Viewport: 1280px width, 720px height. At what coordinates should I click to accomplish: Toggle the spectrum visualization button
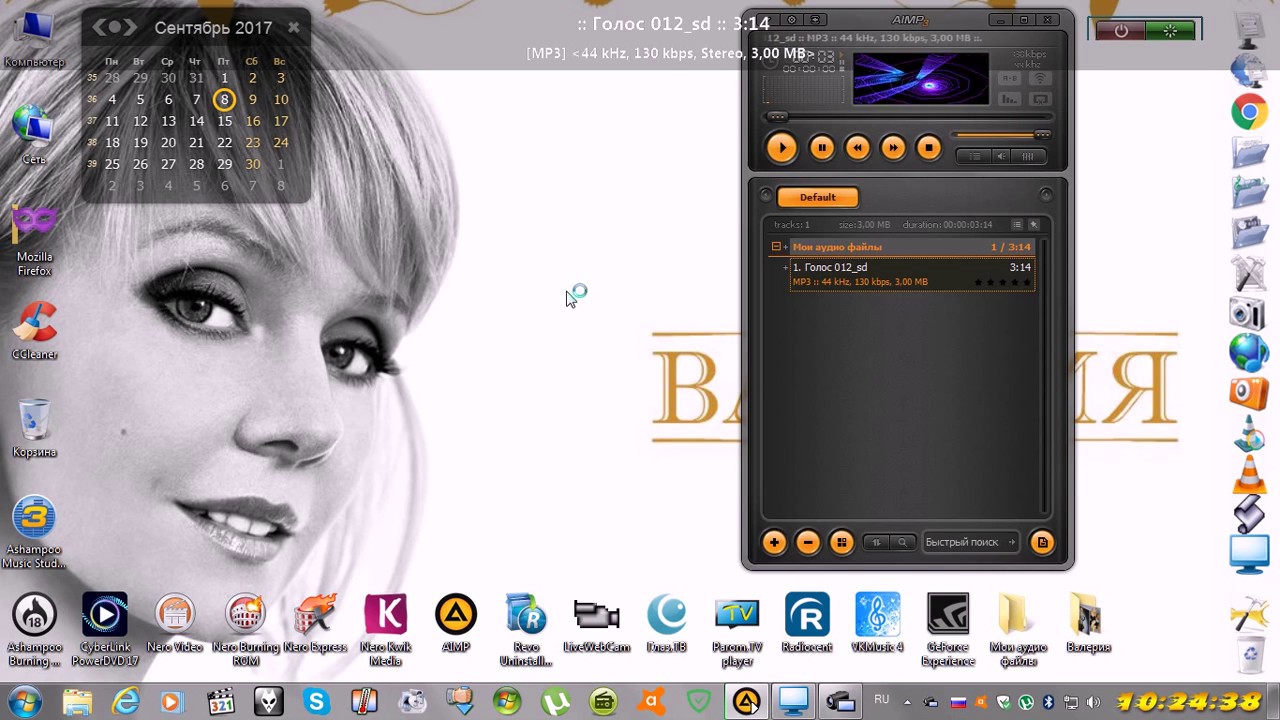1010,99
